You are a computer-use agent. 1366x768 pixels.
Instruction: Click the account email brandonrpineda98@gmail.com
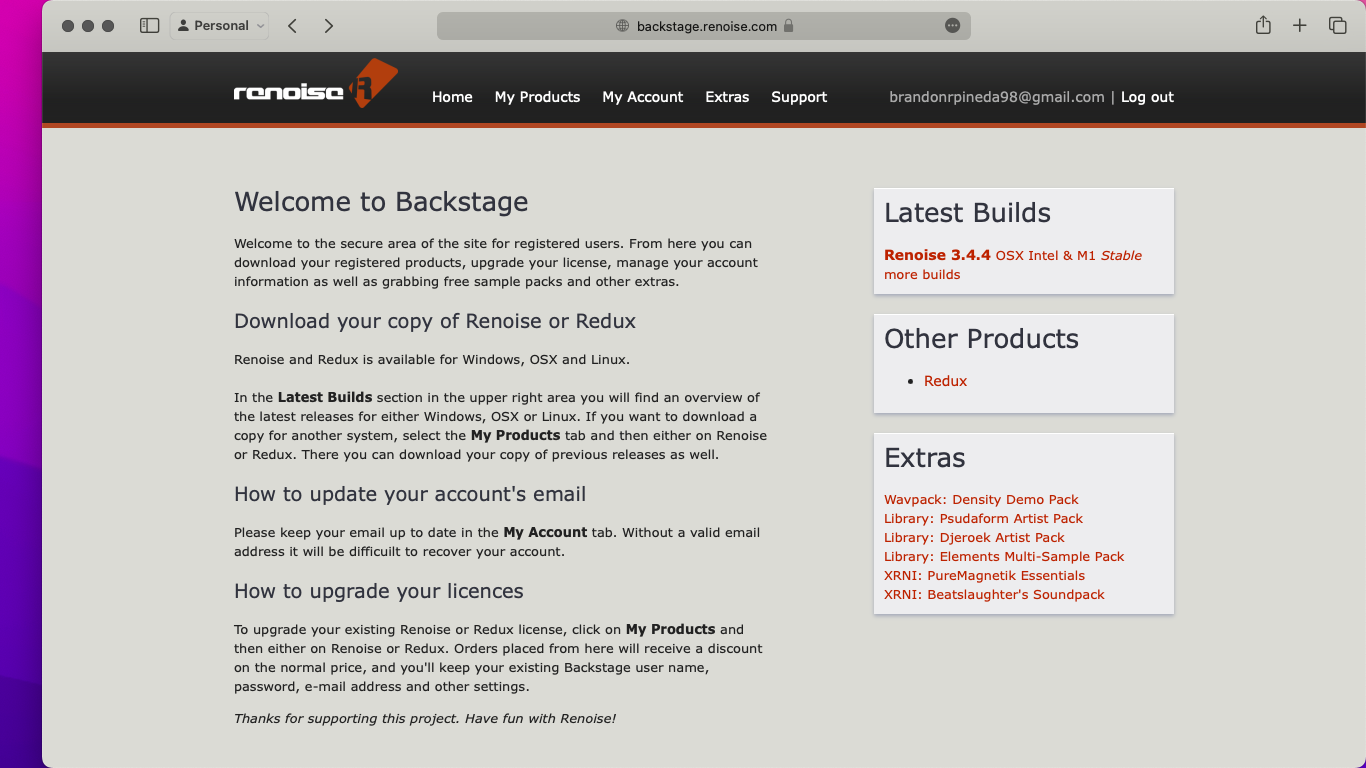[997, 97]
